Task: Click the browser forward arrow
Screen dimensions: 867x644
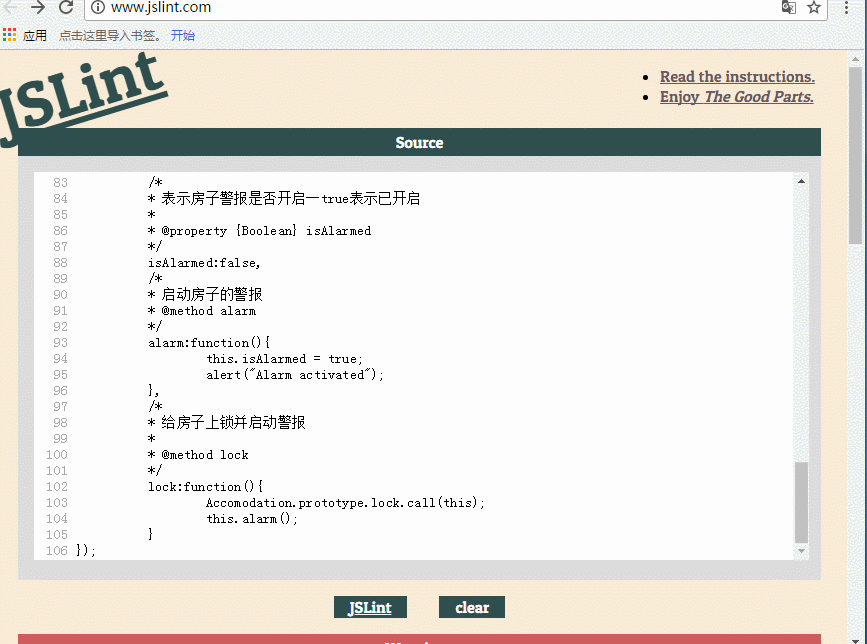Action: click(x=38, y=7)
